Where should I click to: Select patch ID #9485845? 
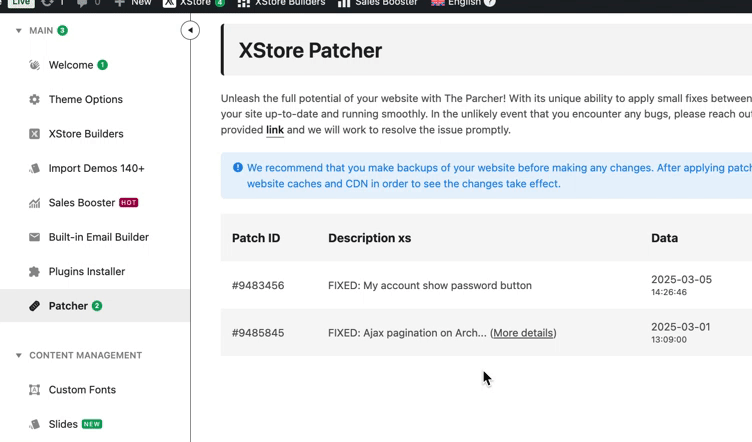coord(258,333)
